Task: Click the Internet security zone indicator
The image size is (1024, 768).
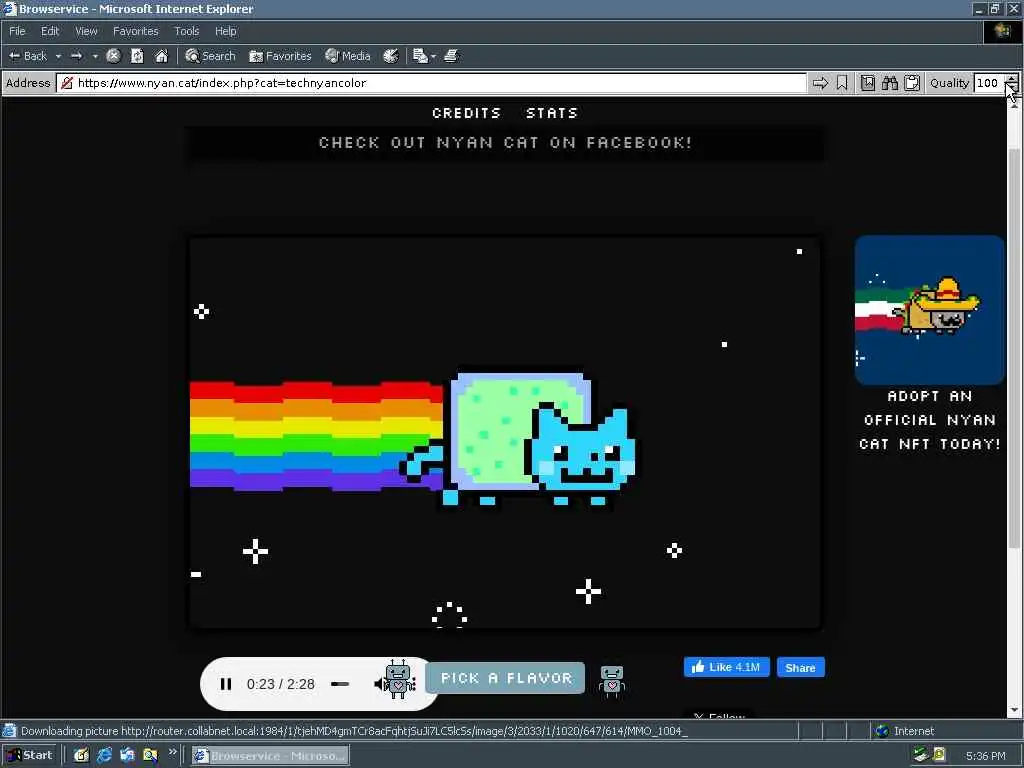Action: (x=905, y=731)
